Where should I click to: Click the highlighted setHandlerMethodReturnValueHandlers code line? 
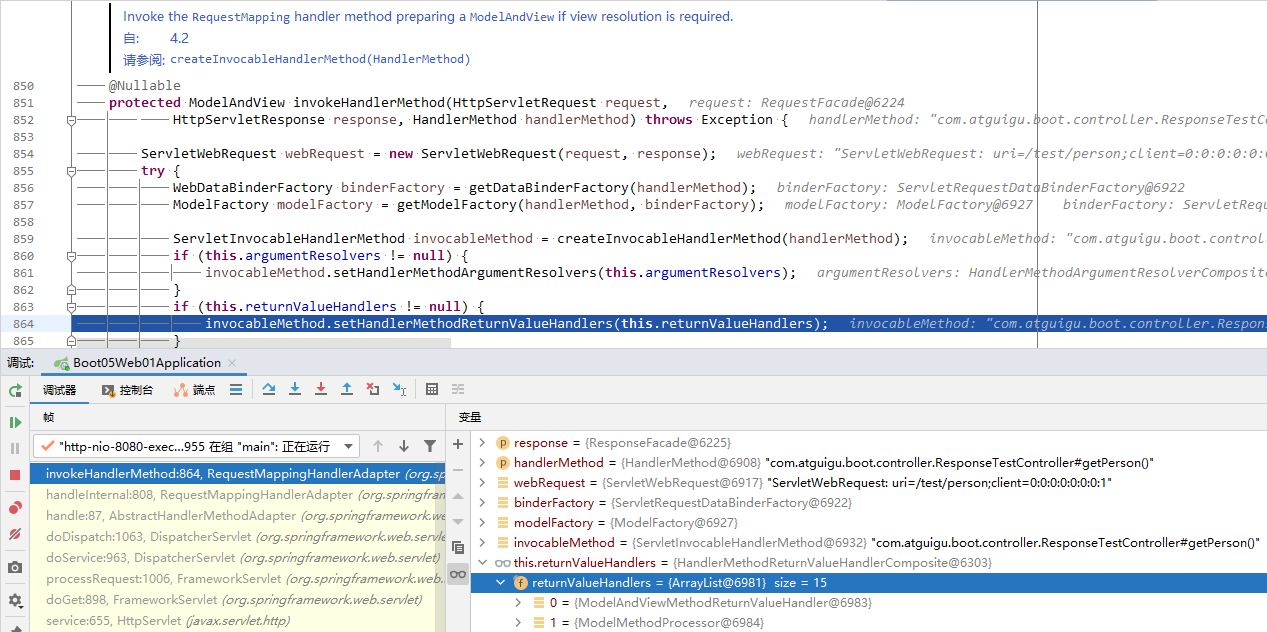tap(516, 324)
